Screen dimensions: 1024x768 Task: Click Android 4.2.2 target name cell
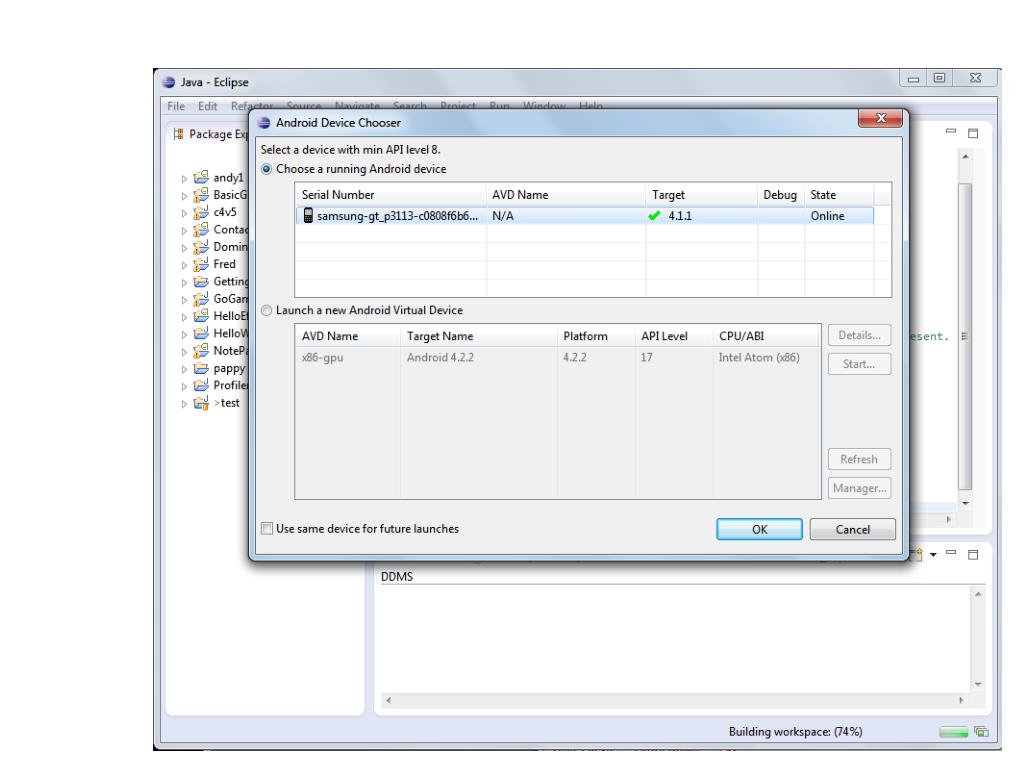(440, 358)
